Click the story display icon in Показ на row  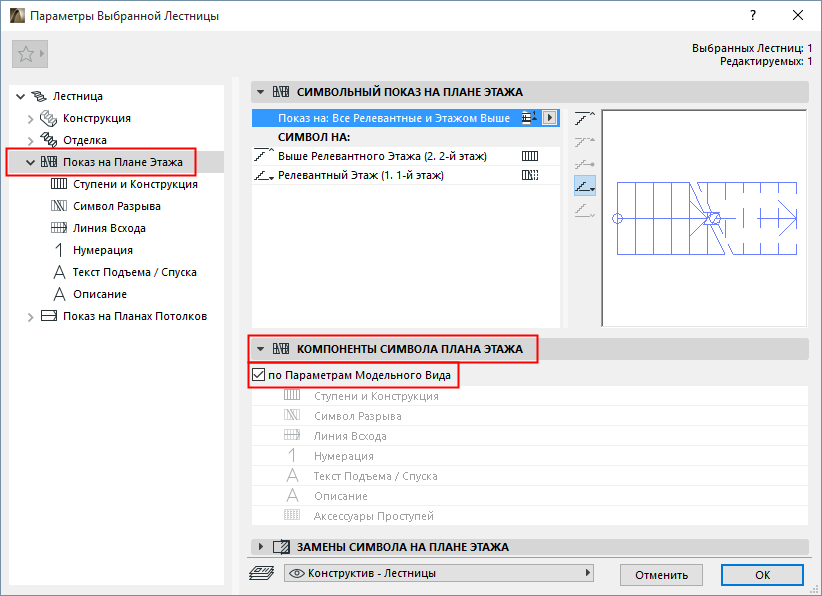pyautogui.click(x=529, y=118)
